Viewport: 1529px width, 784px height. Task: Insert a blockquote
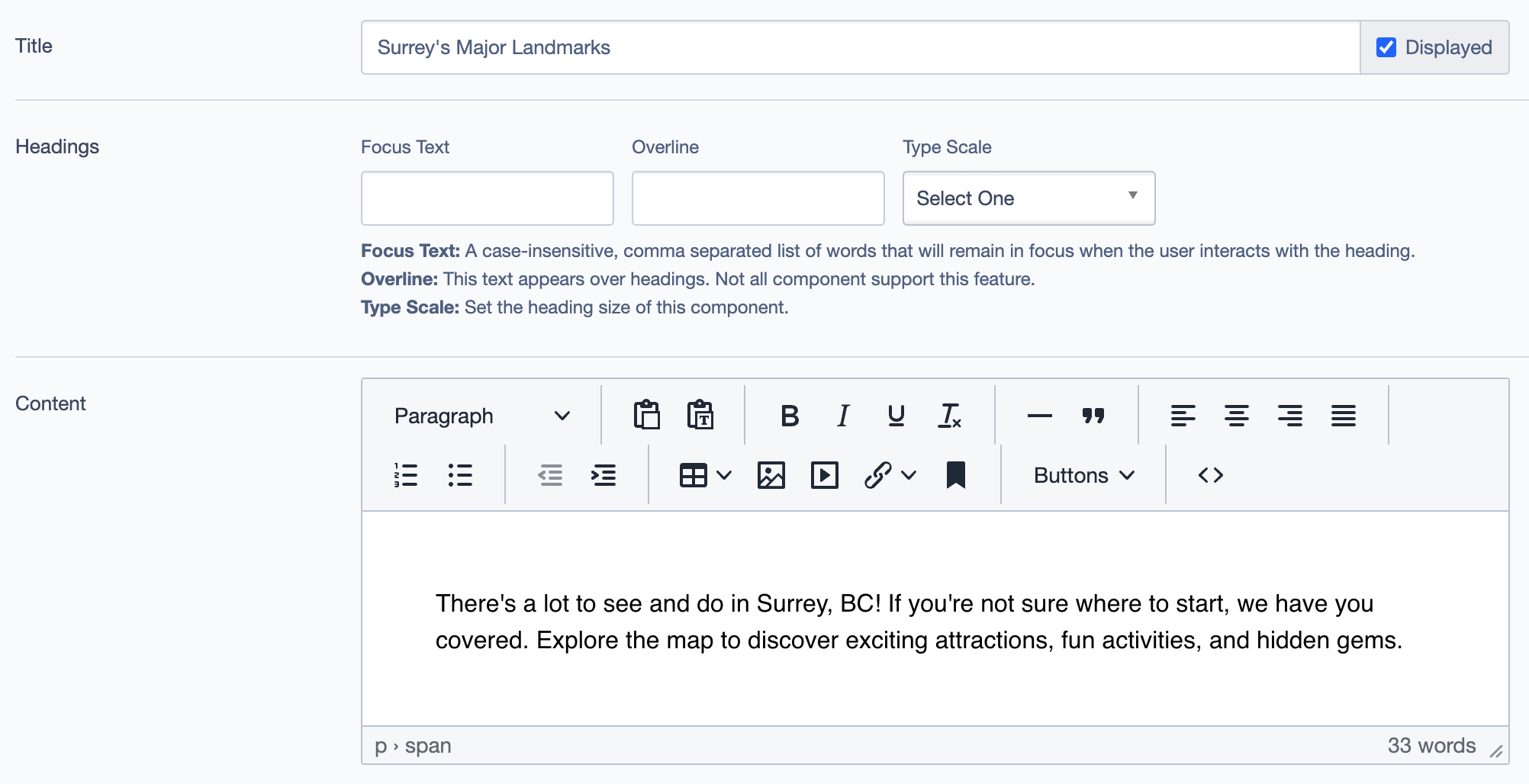[1093, 416]
